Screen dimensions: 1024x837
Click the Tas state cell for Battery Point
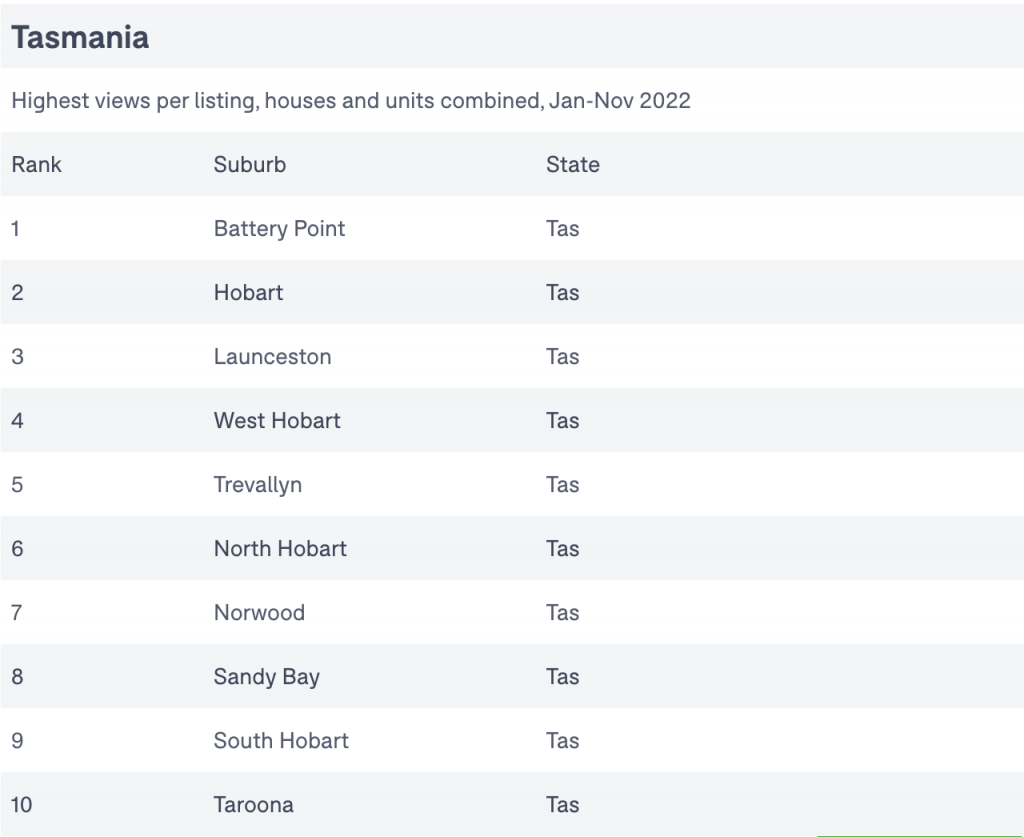click(562, 229)
